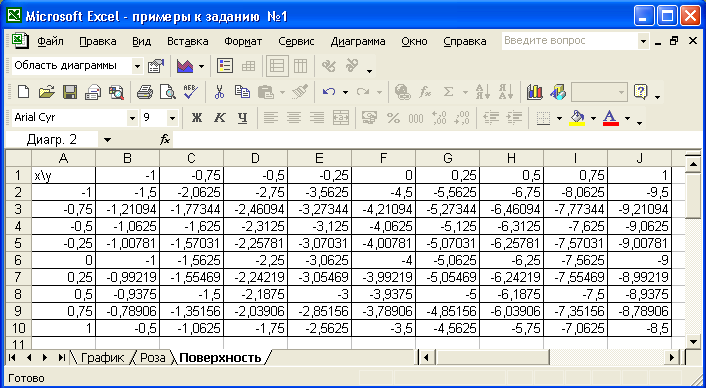Open Font Color dropdown arrow

627,118
